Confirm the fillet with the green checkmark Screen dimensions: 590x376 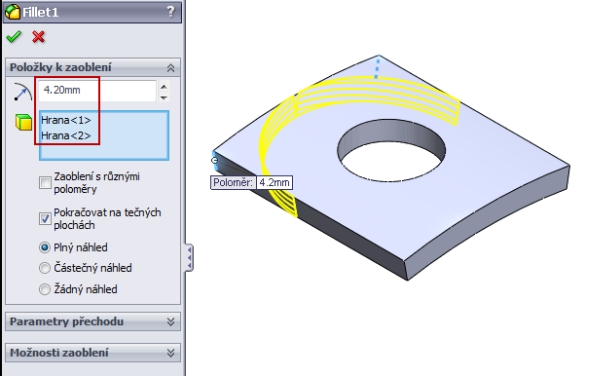point(14,37)
